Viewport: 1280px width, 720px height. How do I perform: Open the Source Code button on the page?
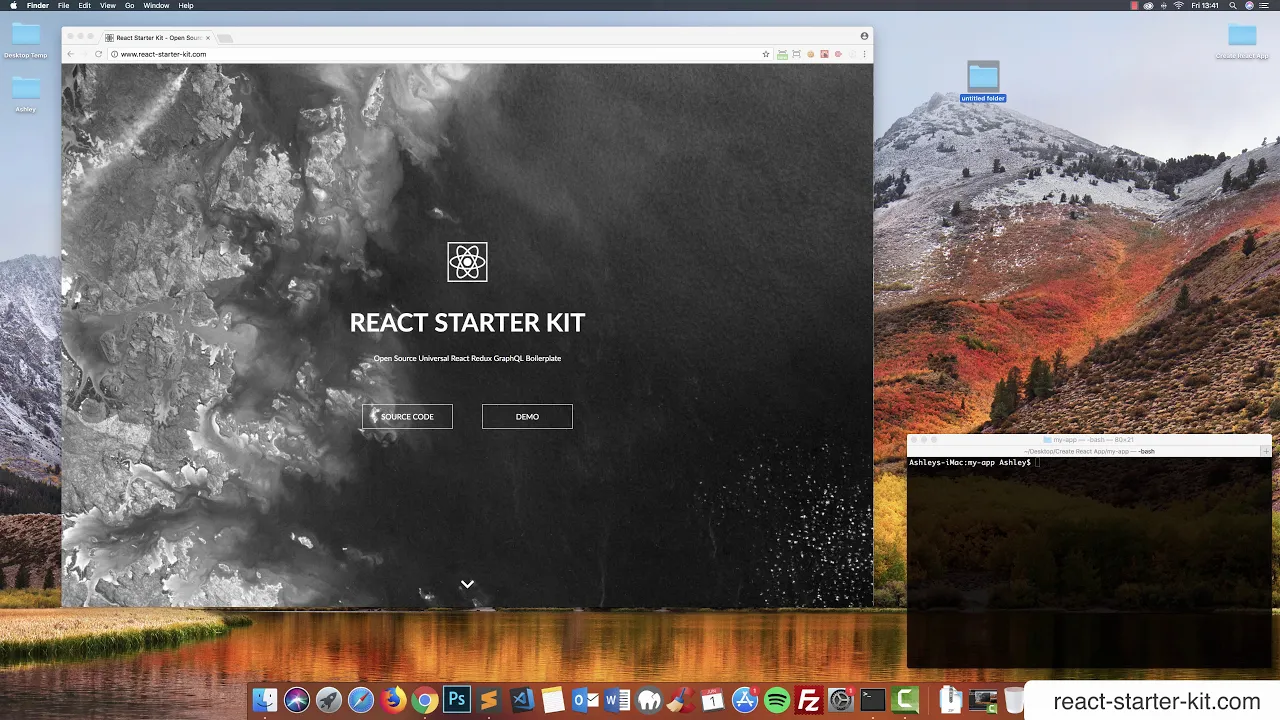pos(407,417)
